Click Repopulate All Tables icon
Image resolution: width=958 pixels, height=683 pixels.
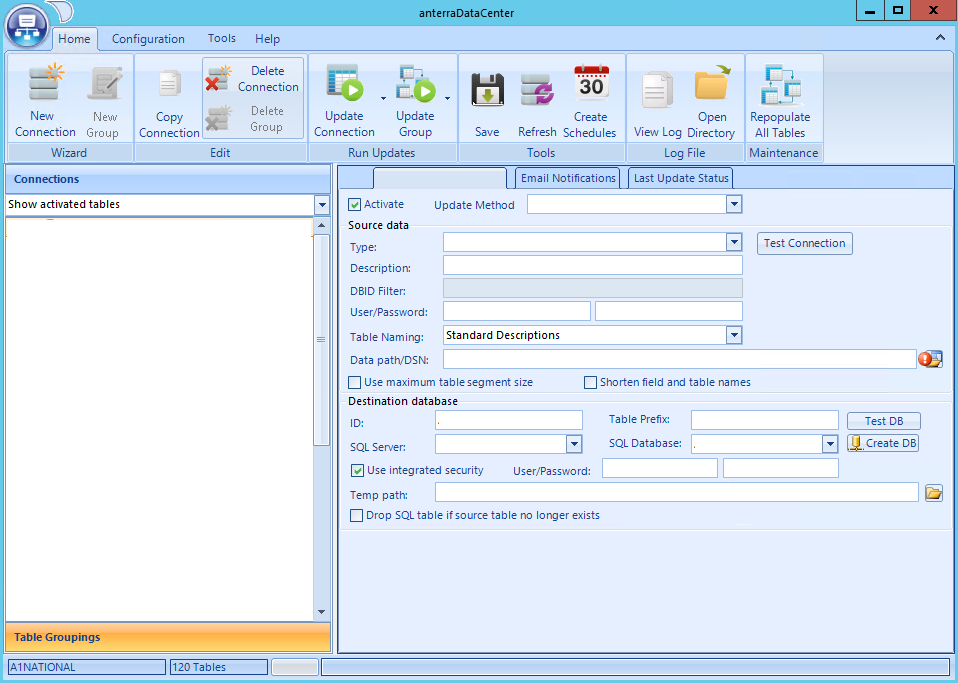[x=780, y=87]
